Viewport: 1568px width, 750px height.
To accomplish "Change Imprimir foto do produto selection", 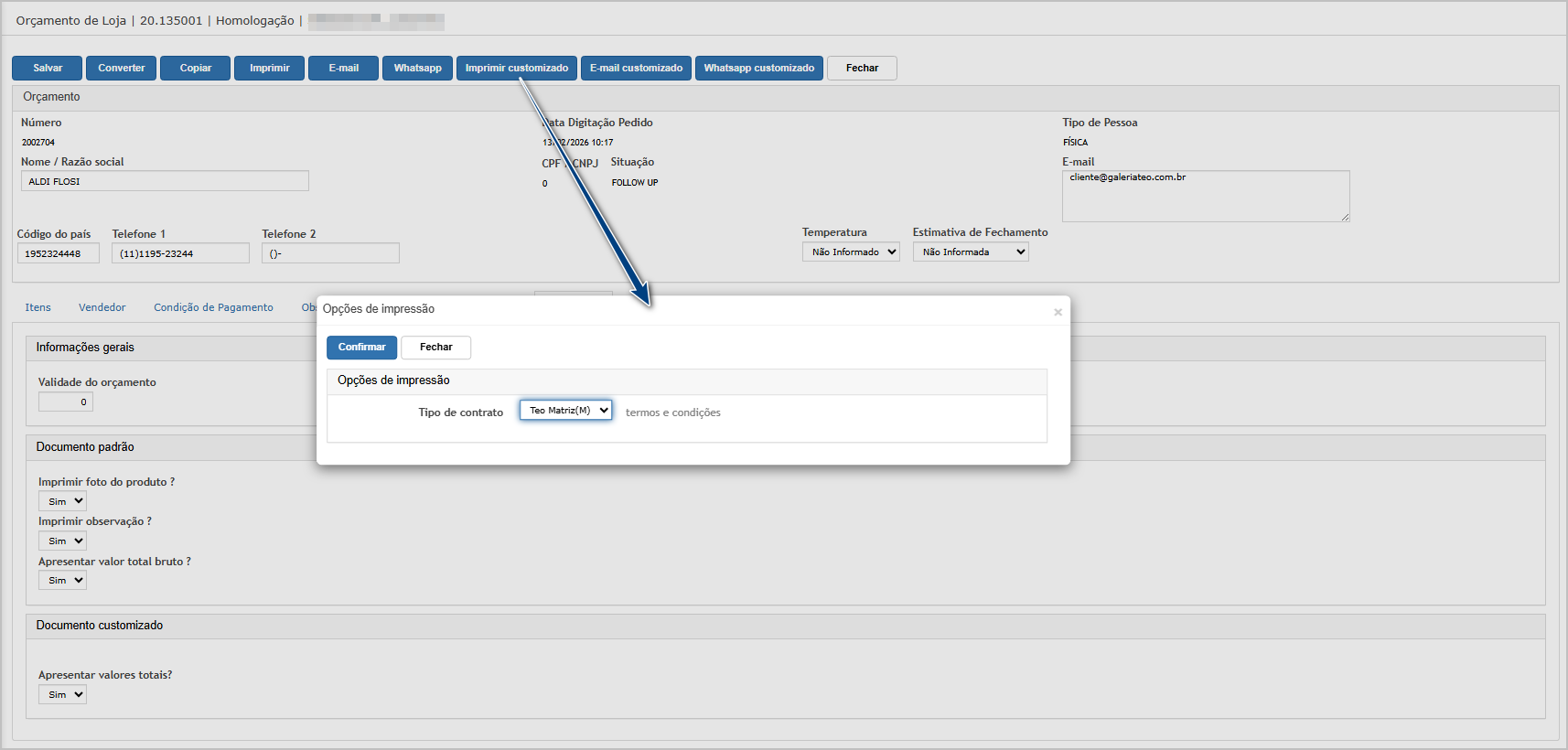I will [x=62, y=501].
